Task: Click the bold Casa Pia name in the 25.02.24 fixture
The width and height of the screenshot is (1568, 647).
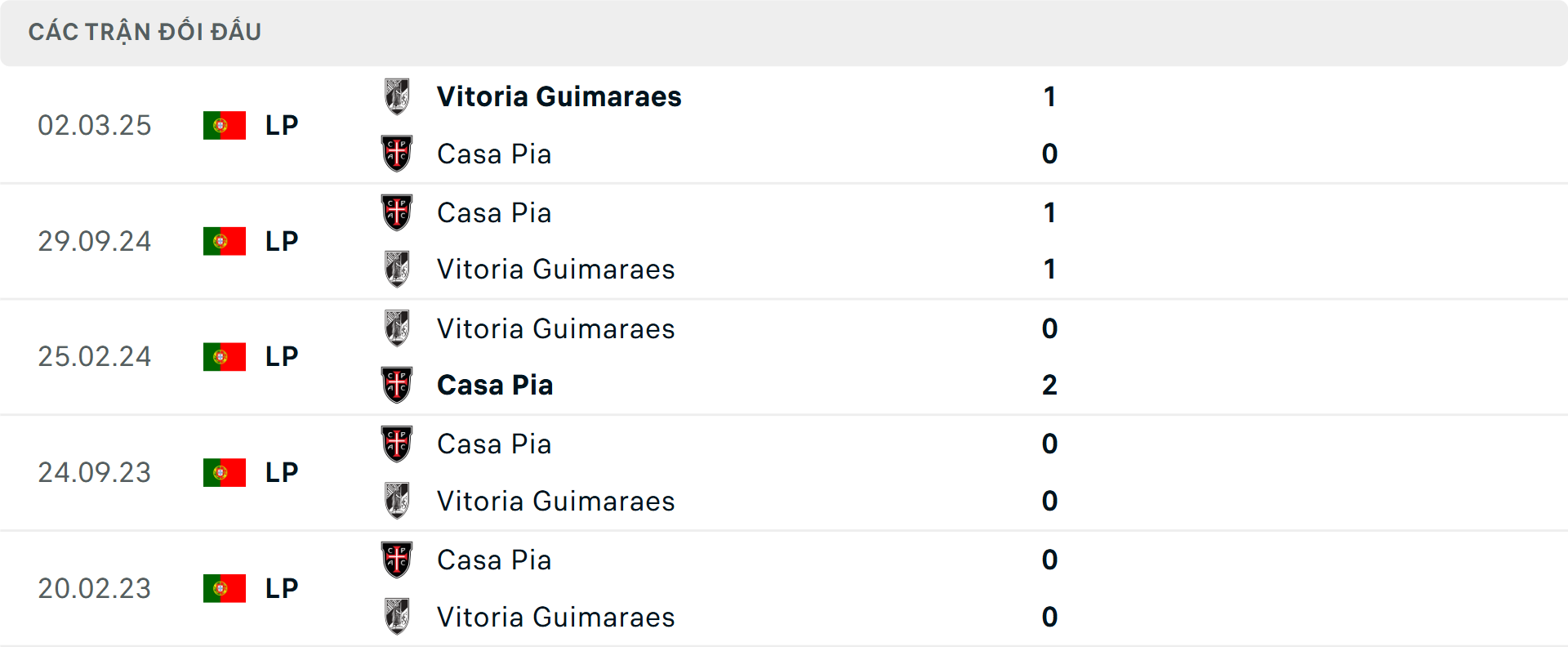Action: (495, 384)
